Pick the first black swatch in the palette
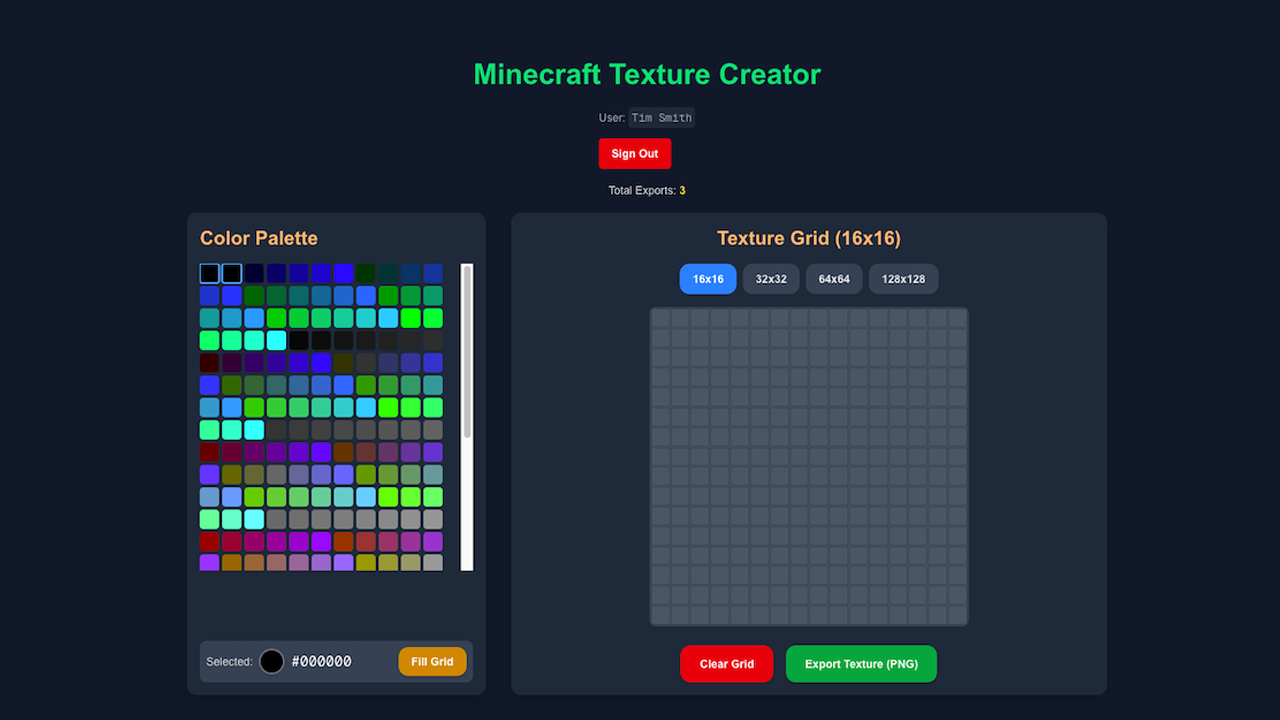 [209, 273]
